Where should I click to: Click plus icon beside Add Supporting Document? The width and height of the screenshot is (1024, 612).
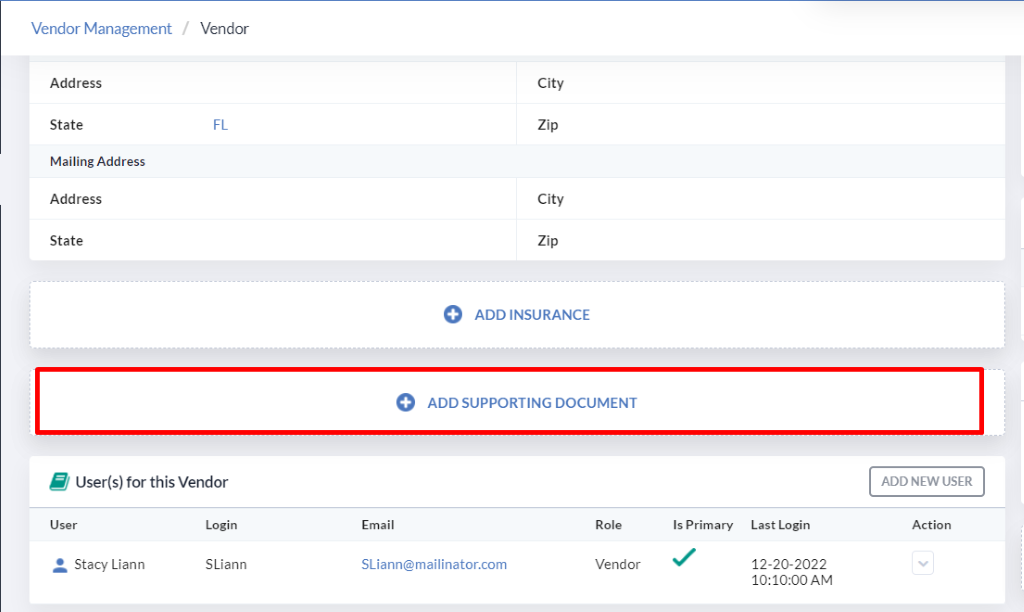click(x=406, y=402)
